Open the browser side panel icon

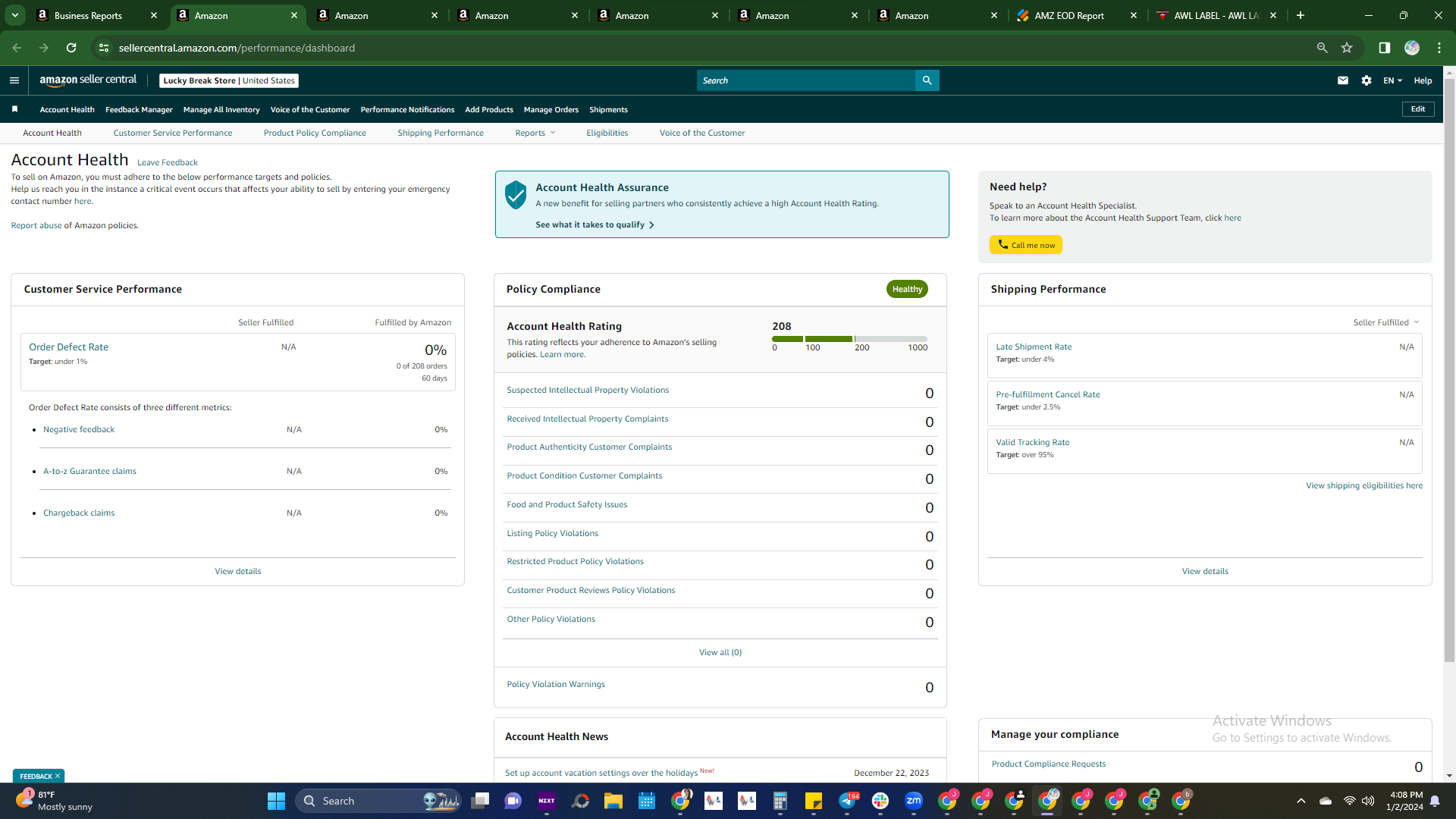click(x=1384, y=48)
